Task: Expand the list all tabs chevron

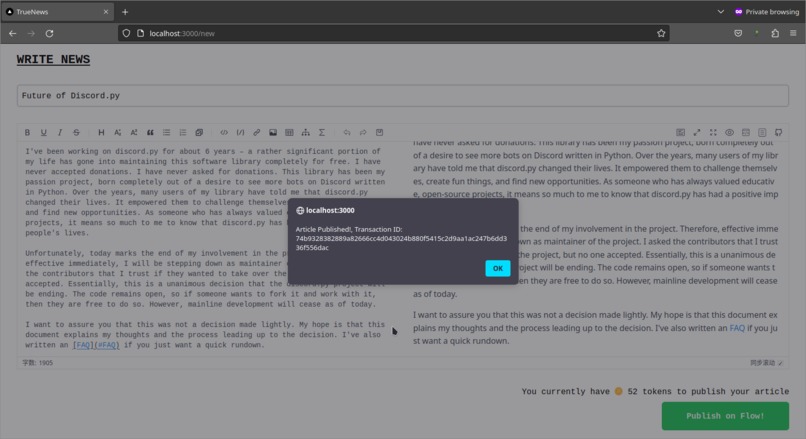Action: point(721,12)
